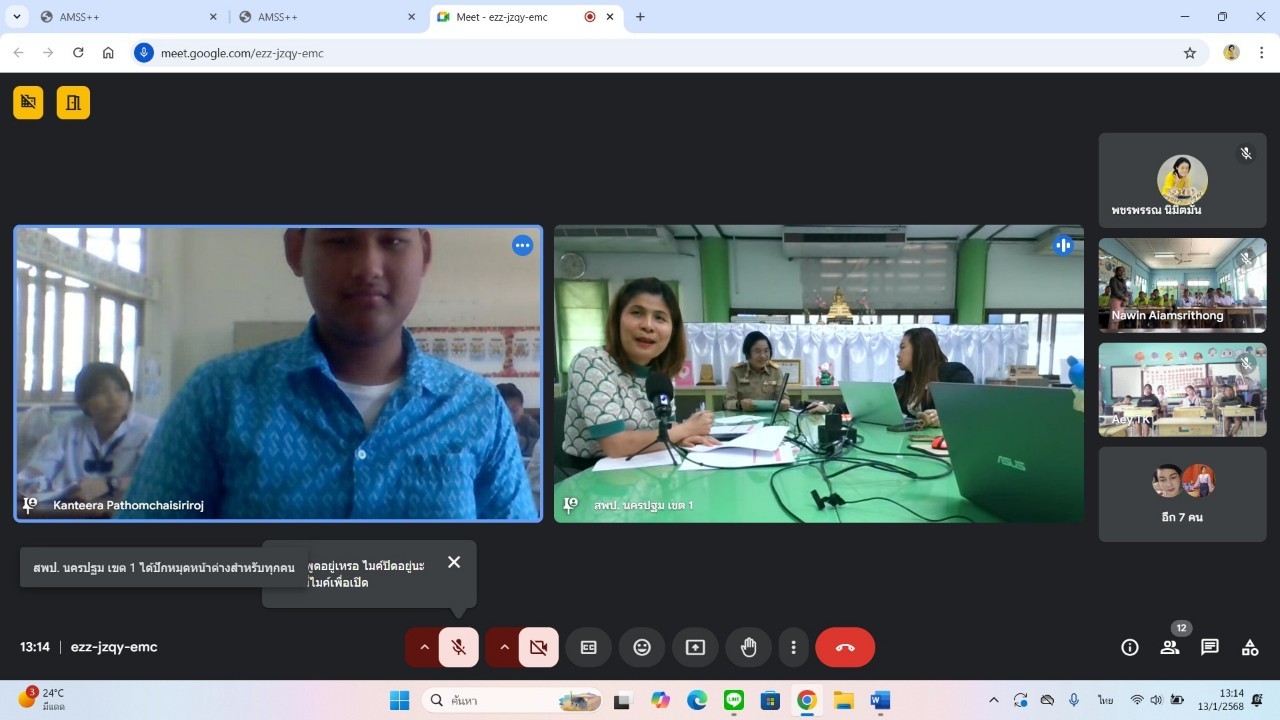Open a new browser tab
Image resolution: width=1280 pixels, height=720 pixels.
click(640, 17)
